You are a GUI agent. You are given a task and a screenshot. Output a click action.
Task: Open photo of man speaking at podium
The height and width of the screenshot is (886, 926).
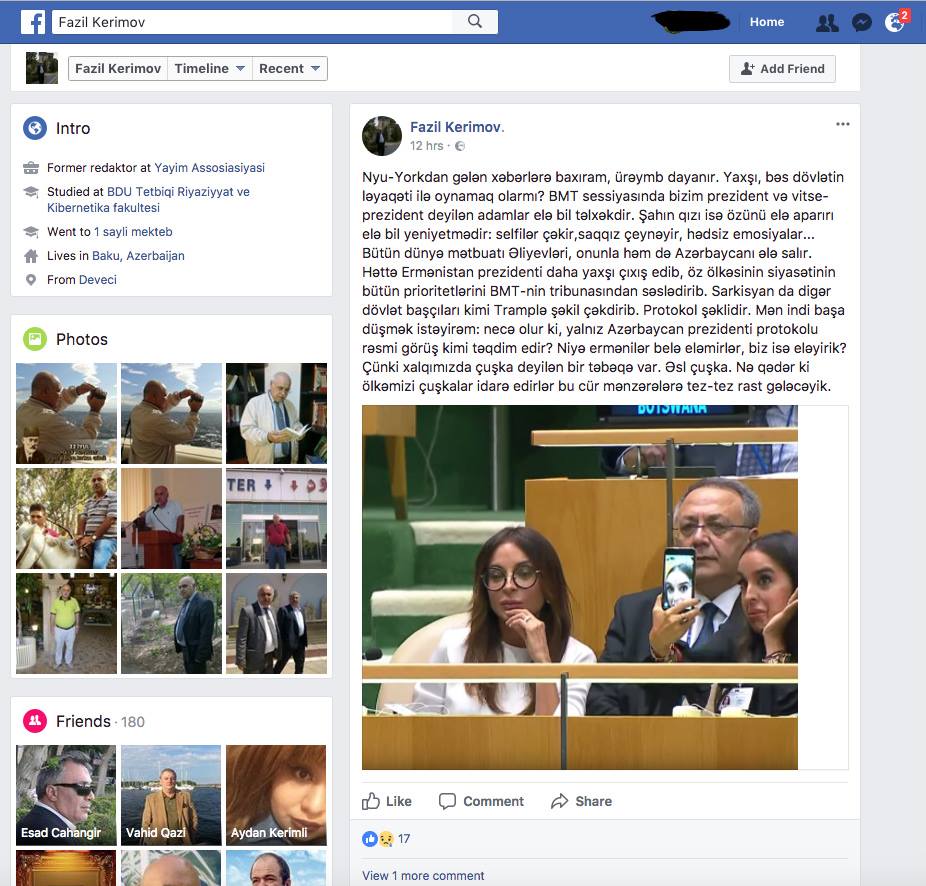(x=171, y=519)
